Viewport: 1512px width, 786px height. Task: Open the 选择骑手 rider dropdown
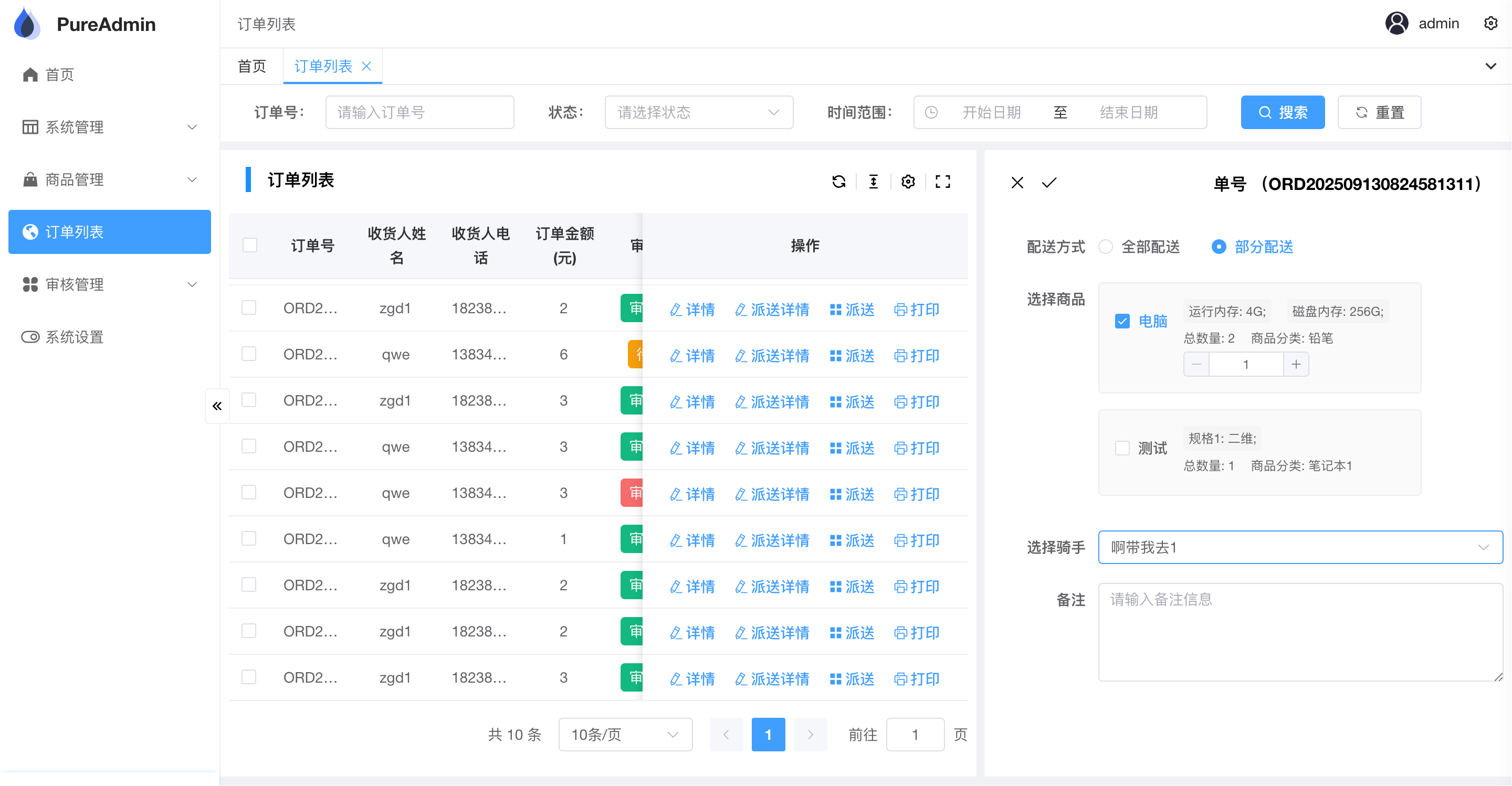coord(1299,547)
